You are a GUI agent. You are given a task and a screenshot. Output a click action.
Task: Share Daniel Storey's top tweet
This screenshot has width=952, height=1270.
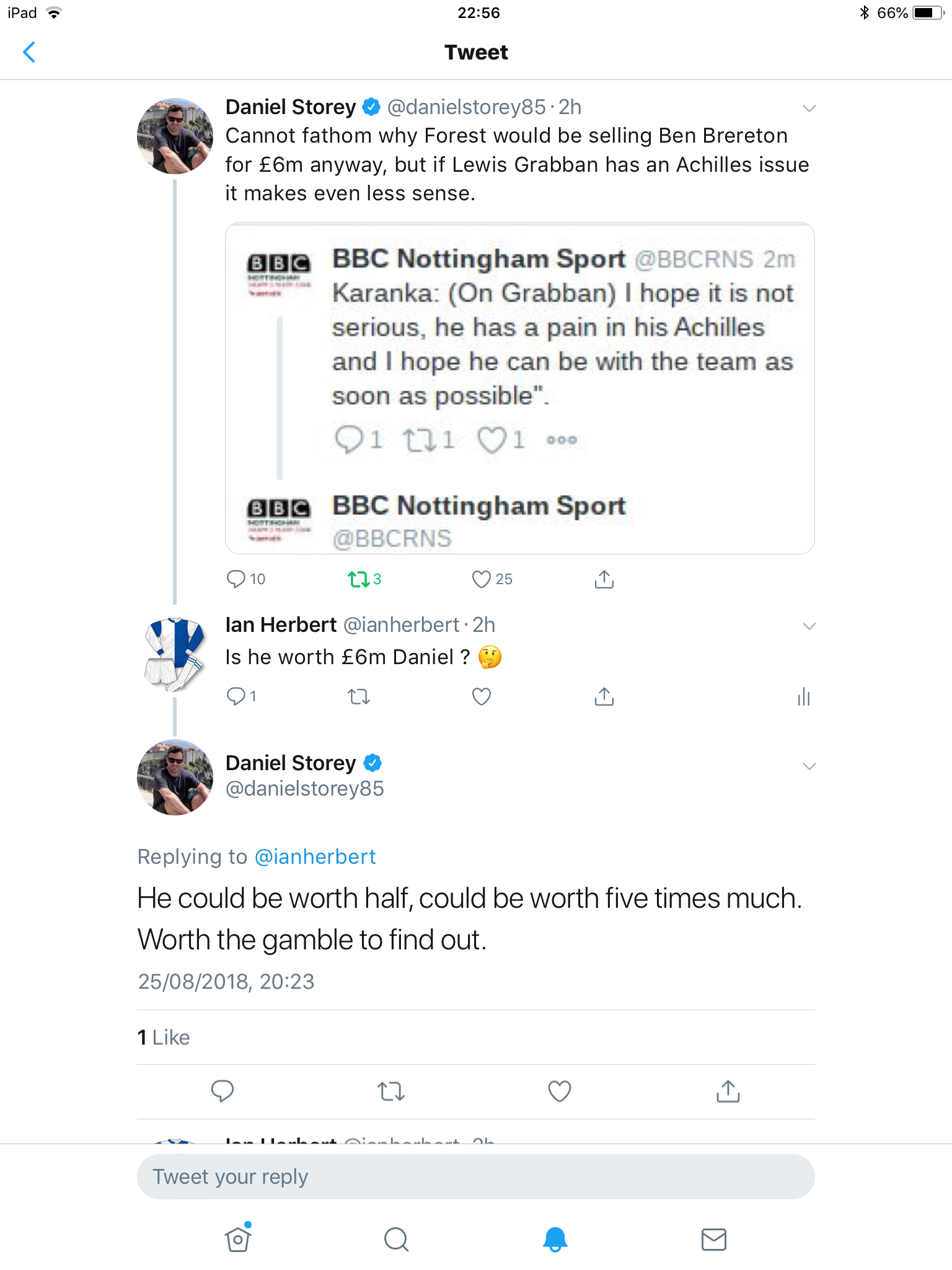pyautogui.click(x=604, y=579)
